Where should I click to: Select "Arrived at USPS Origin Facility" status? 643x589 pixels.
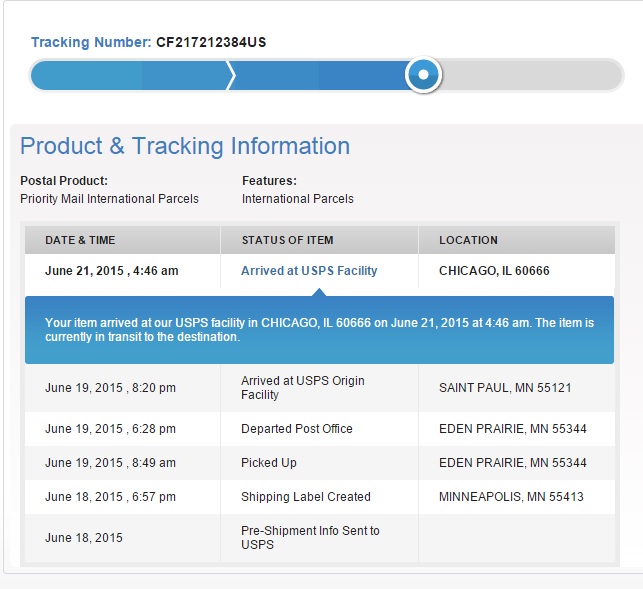coord(302,388)
